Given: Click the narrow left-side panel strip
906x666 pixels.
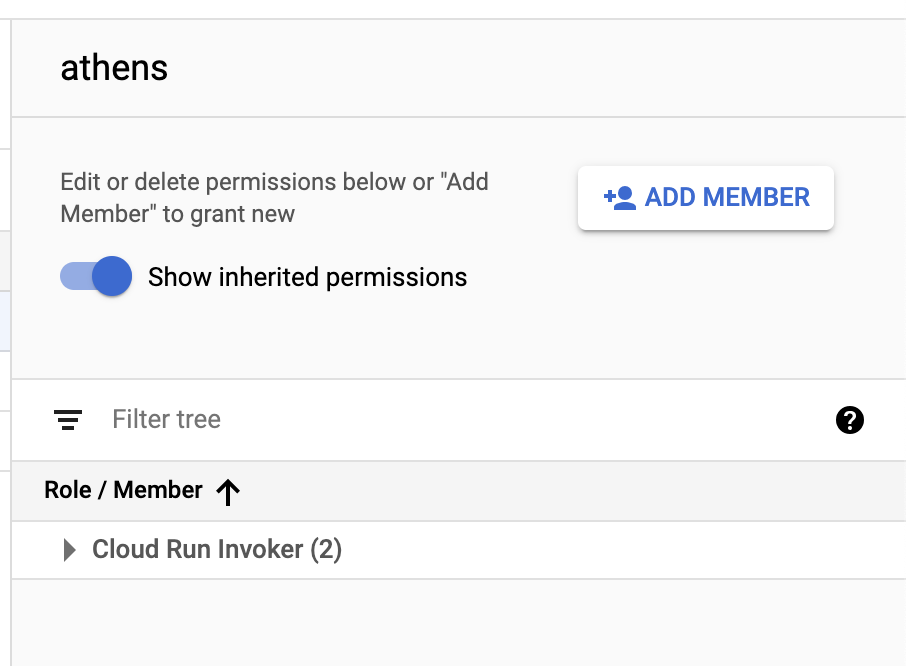Looking at the screenshot, I should tap(5, 400).
